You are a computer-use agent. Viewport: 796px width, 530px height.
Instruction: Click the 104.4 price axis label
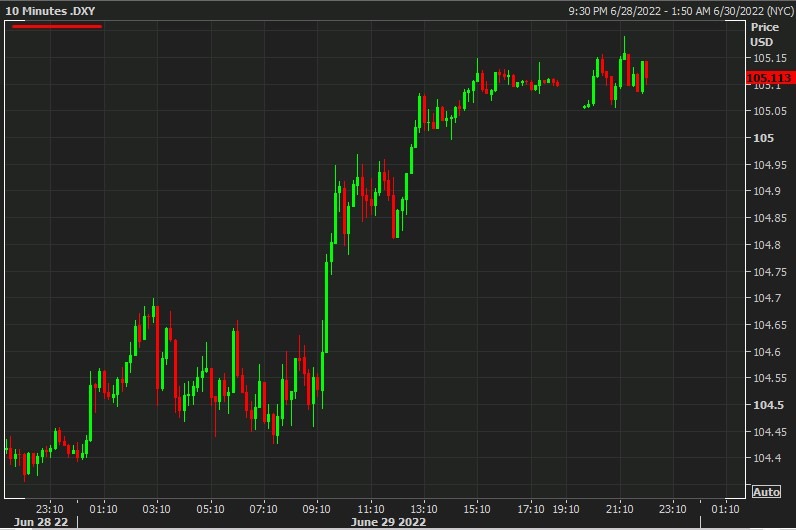tap(767, 458)
